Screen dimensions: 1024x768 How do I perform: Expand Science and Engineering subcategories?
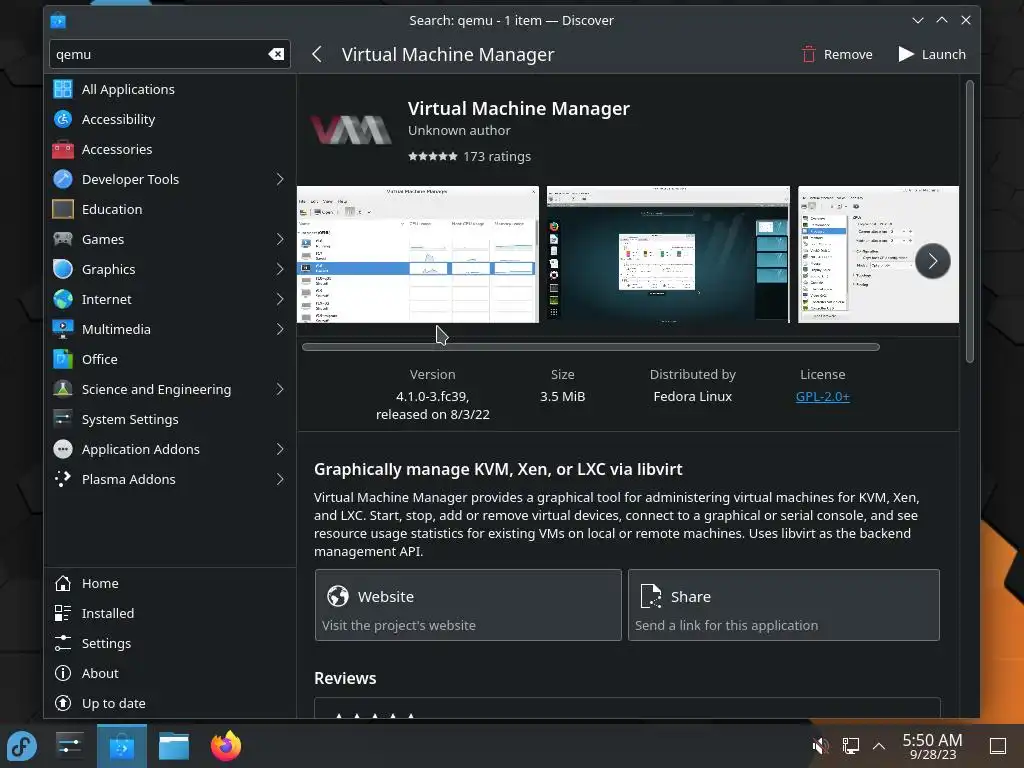pos(280,389)
